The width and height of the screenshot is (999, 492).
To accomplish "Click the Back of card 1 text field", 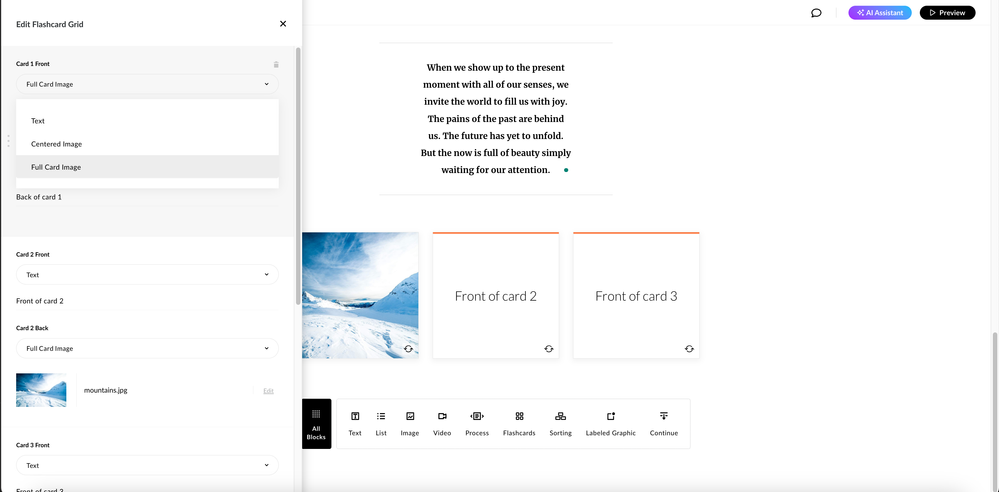I will tap(146, 198).
